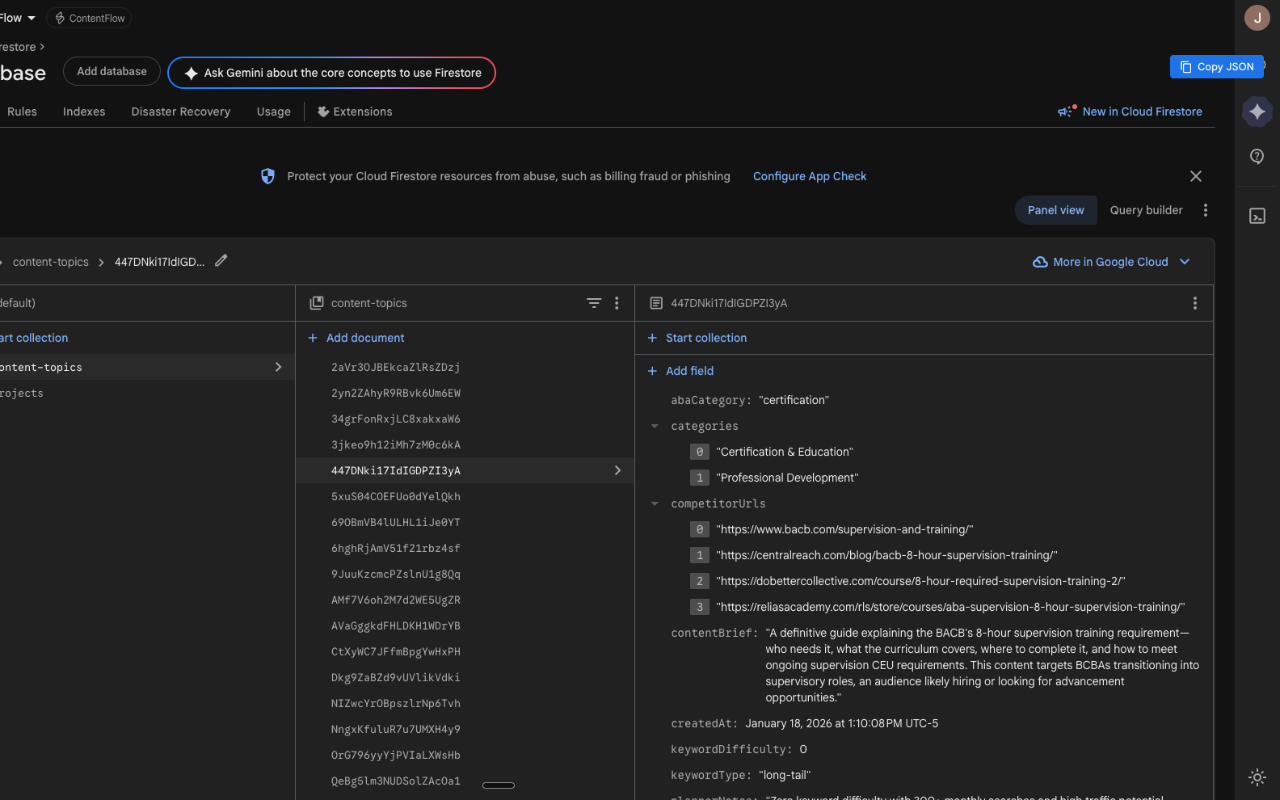Viewport: 1280px width, 800px height.
Task: Toggle the light/dark theme sun icon
Action: pos(1257,777)
